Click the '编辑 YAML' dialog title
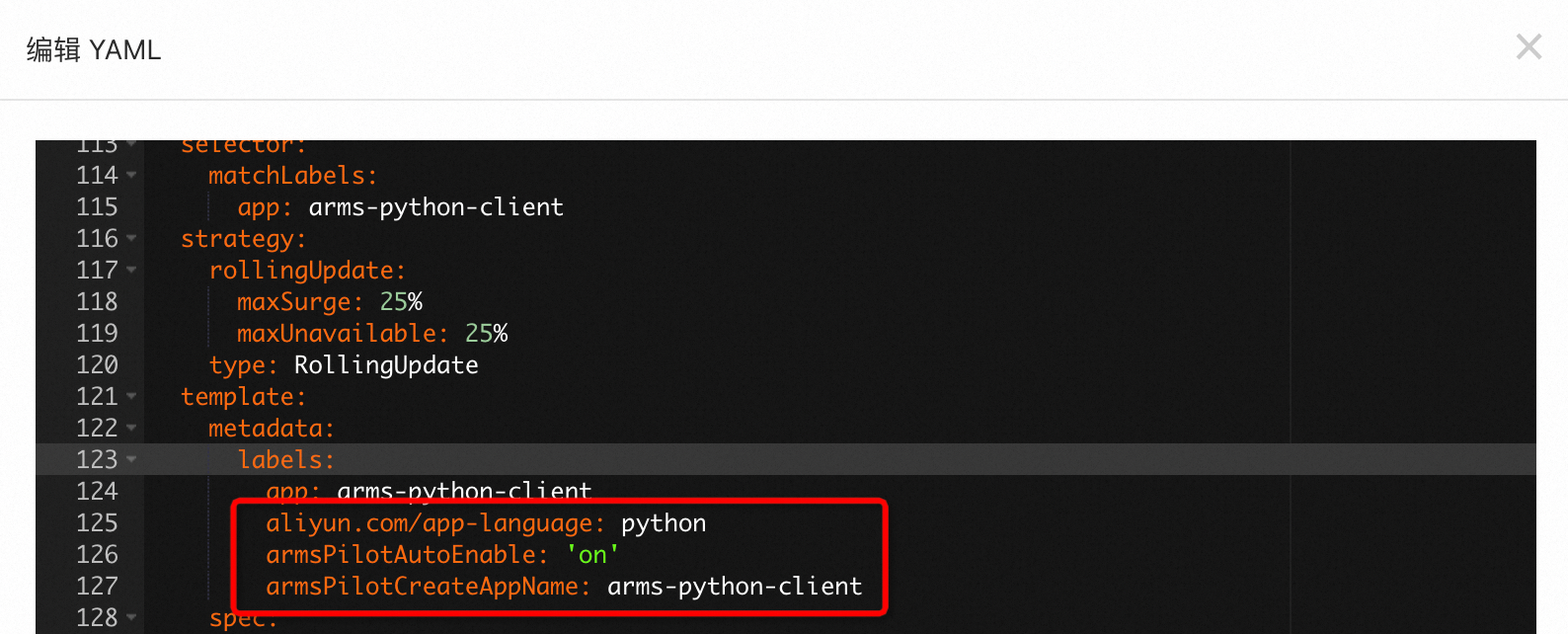The image size is (1568, 634). tap(94, 49)
